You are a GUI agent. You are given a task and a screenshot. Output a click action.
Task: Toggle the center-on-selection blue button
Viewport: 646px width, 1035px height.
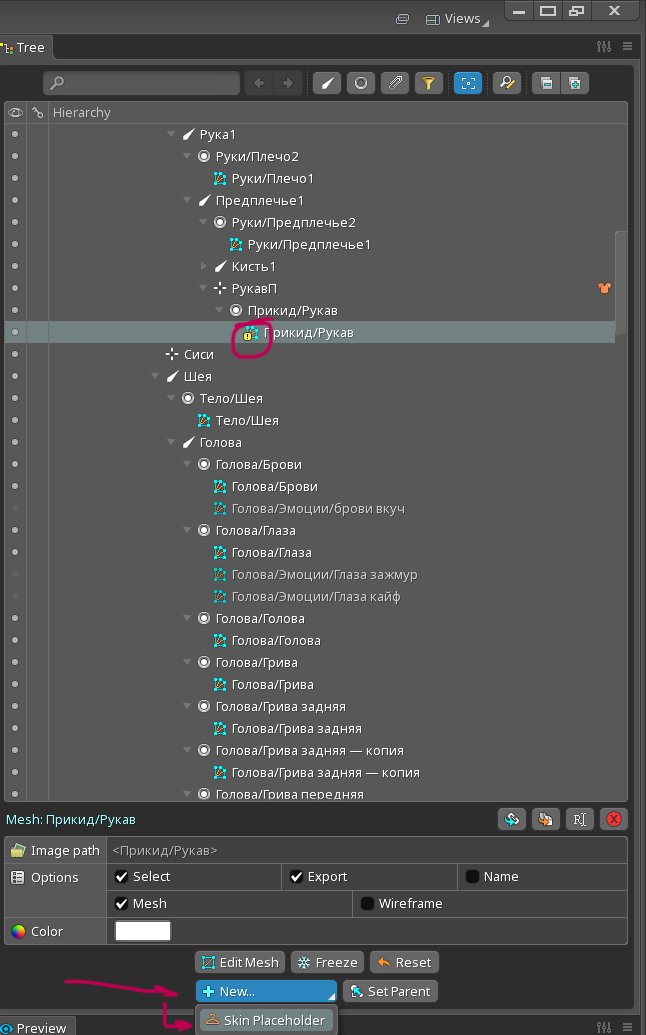pos(468,83)
